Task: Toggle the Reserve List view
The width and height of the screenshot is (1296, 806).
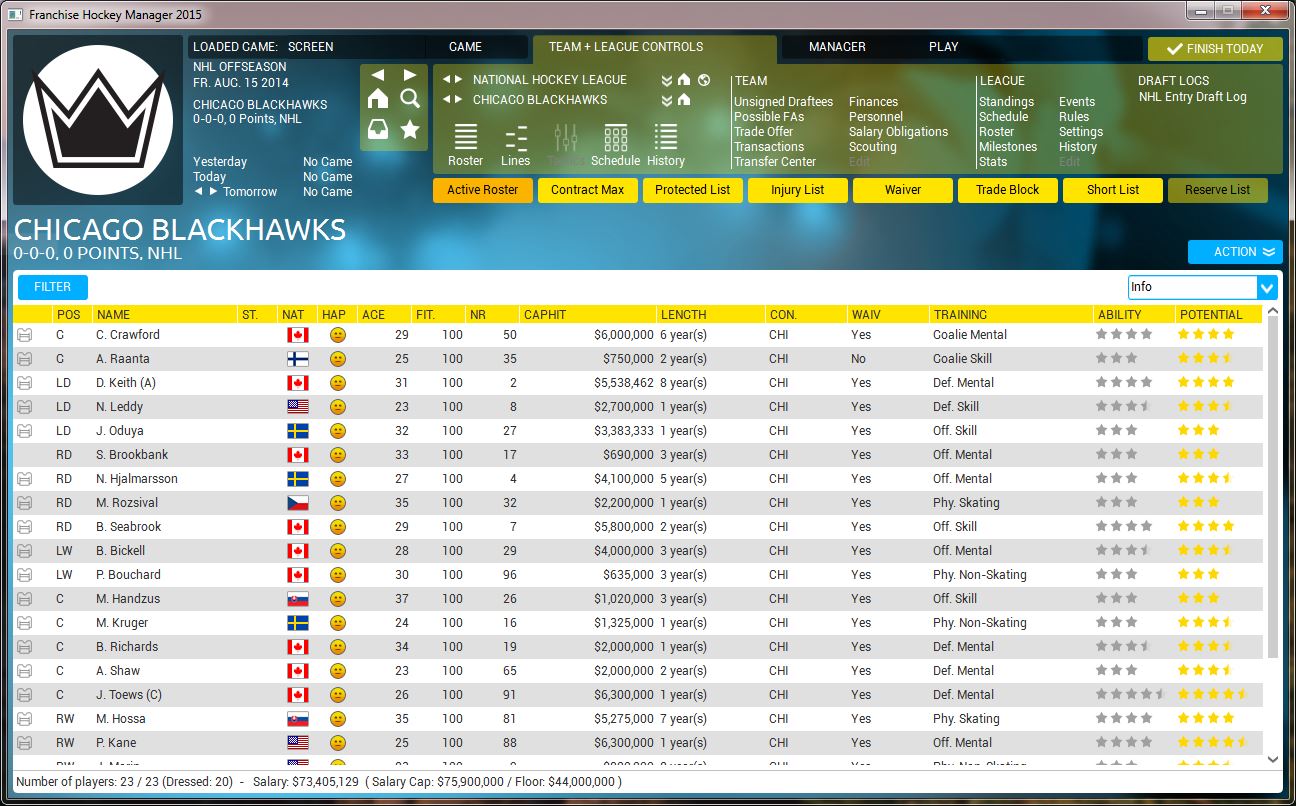Action: [x=1217, y=190]
